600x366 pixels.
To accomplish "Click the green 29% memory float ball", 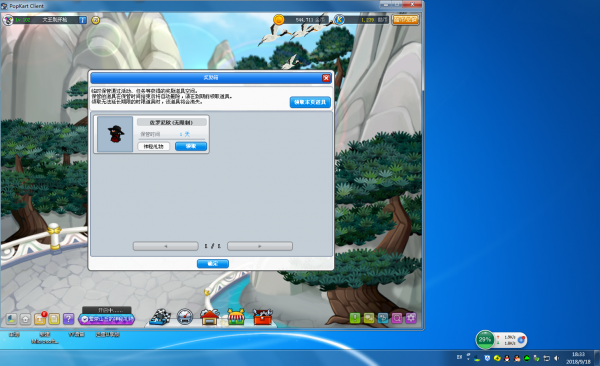I will click(485, 340).
